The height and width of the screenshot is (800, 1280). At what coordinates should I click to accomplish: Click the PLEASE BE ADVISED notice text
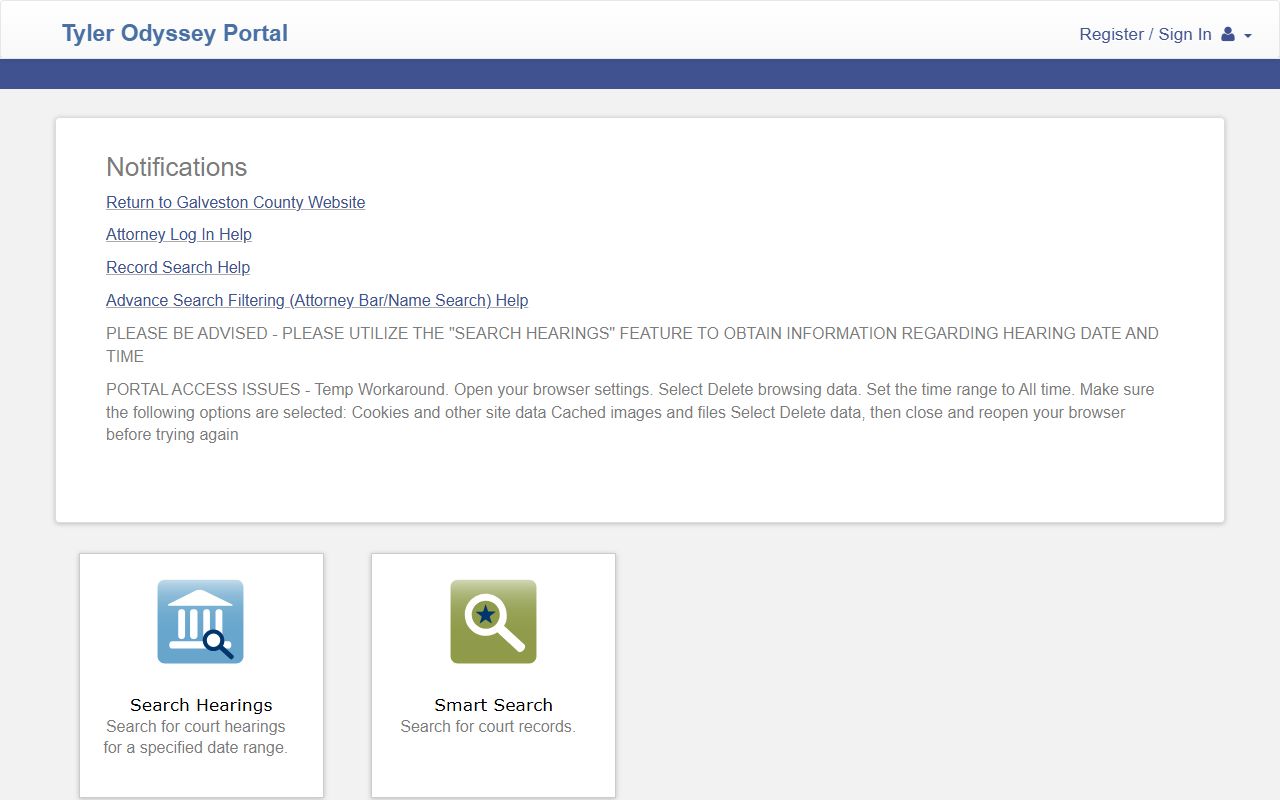(x=632, y=344)
